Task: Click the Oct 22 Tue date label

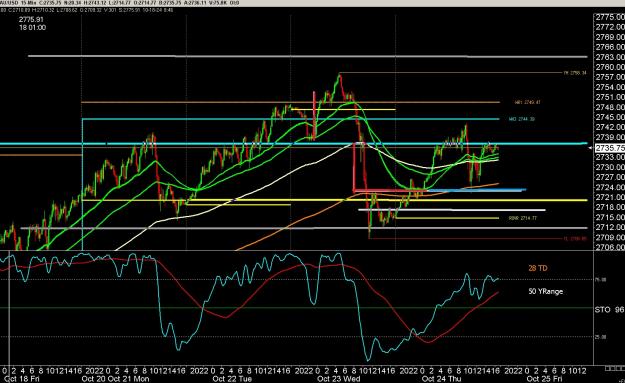Action: [x=232, y=379]
